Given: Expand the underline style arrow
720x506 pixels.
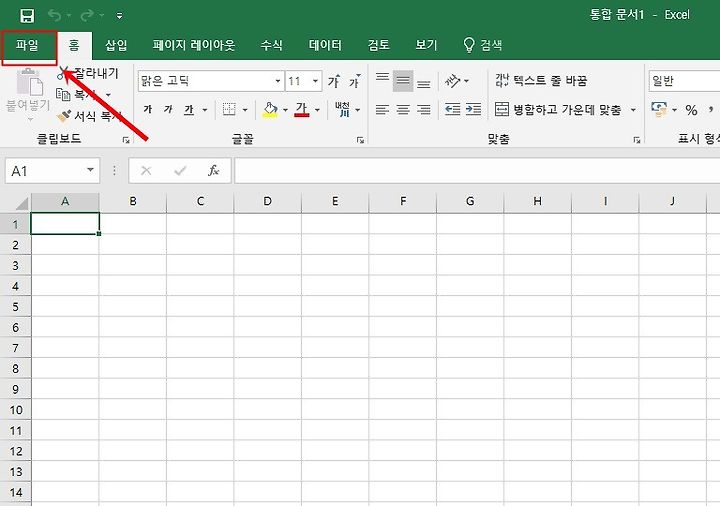Looking at the screenshot, I should click(205, 110).
